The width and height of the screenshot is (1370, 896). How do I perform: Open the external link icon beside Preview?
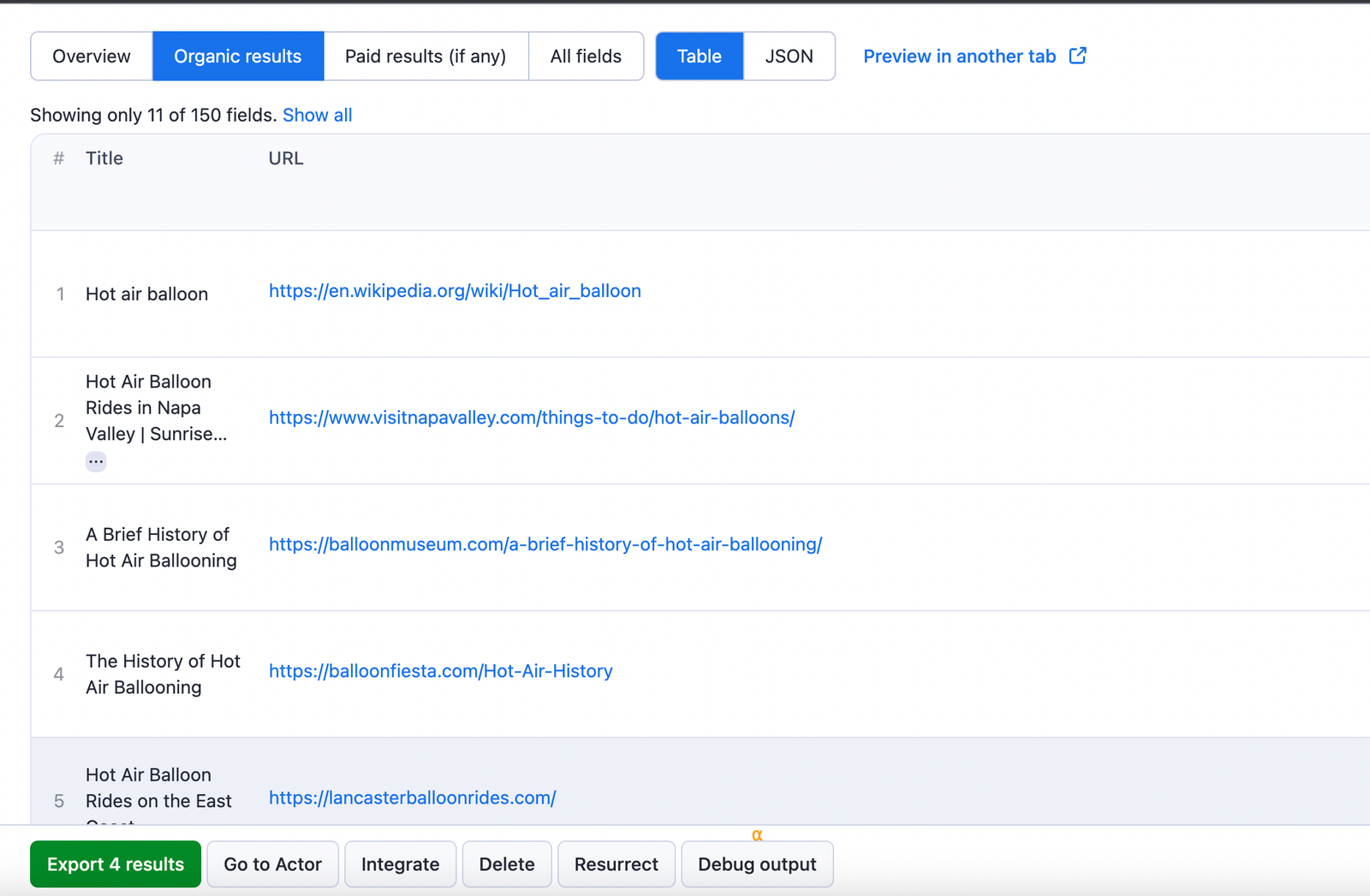click(1077, 55)
